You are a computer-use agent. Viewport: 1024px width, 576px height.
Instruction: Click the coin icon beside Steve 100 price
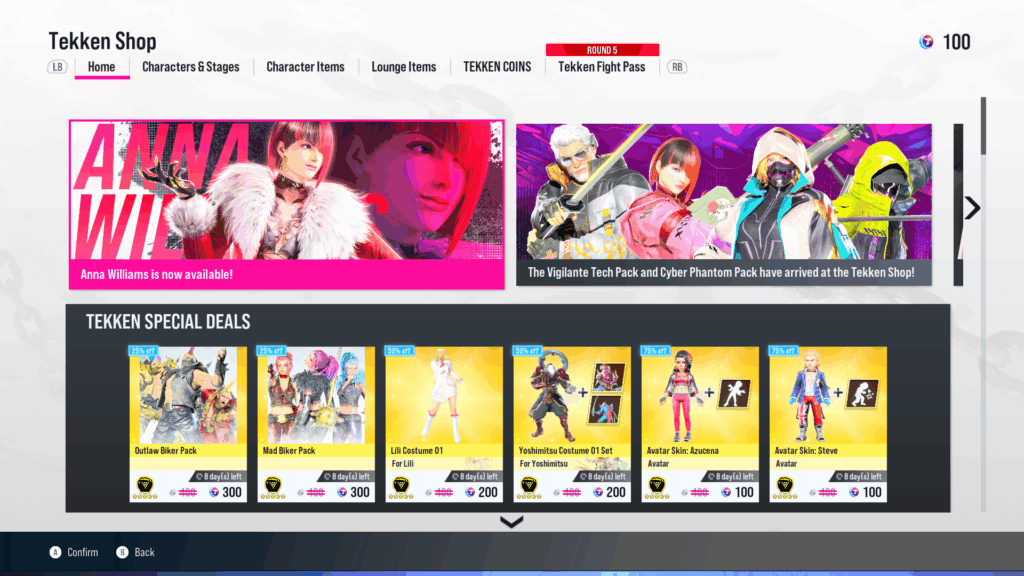click(854, 492)
